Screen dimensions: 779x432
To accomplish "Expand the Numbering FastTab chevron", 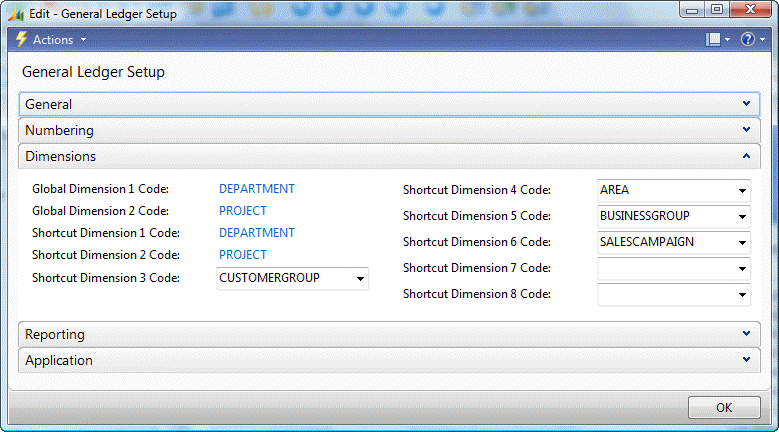I will click(746, 130).
